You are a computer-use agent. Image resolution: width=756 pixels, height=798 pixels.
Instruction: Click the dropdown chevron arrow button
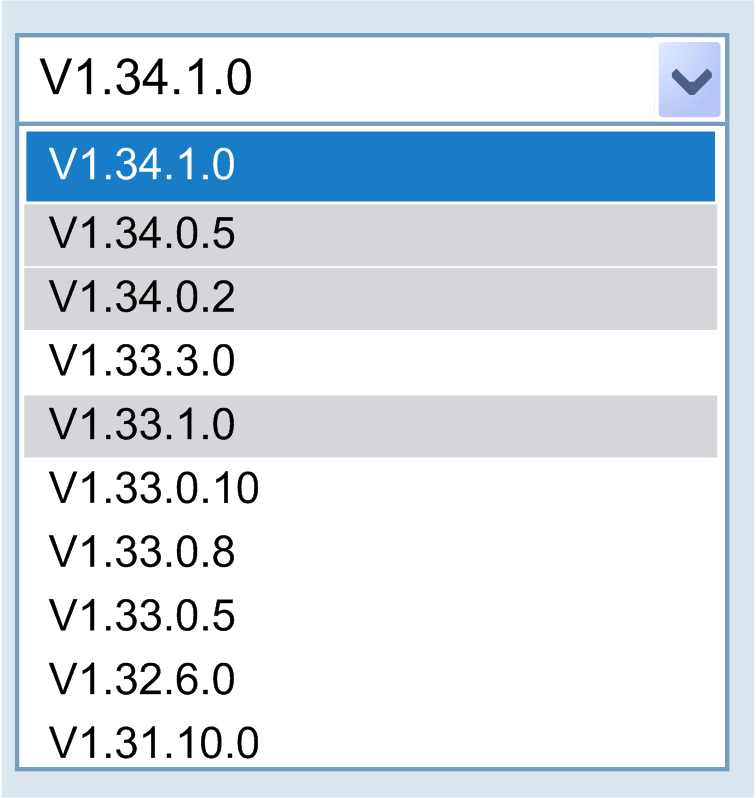coord(689,80)
